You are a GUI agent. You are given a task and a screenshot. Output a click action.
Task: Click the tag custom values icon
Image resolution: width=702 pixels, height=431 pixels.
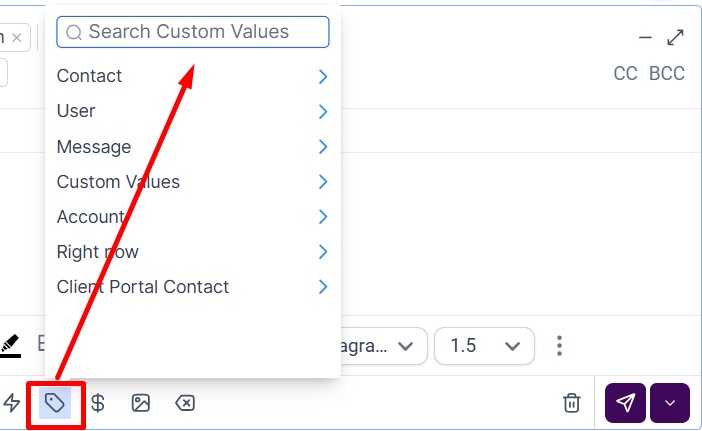point(55,403)
